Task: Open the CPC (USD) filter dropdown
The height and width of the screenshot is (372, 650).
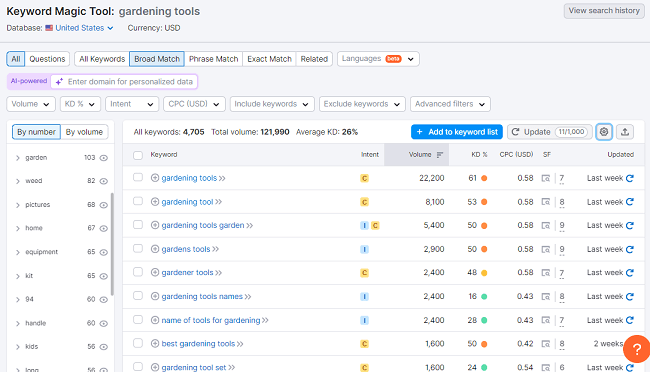Action: [x=194, y=104]
